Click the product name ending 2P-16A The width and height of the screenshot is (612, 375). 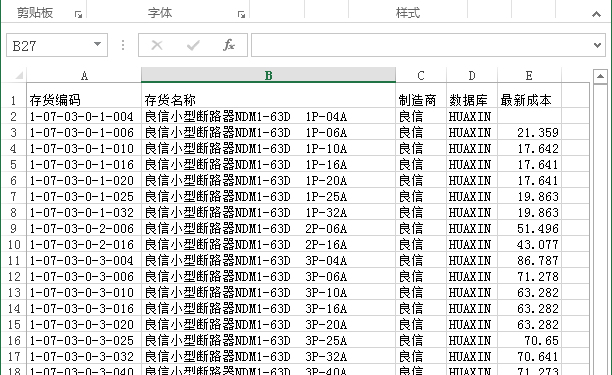268,244
